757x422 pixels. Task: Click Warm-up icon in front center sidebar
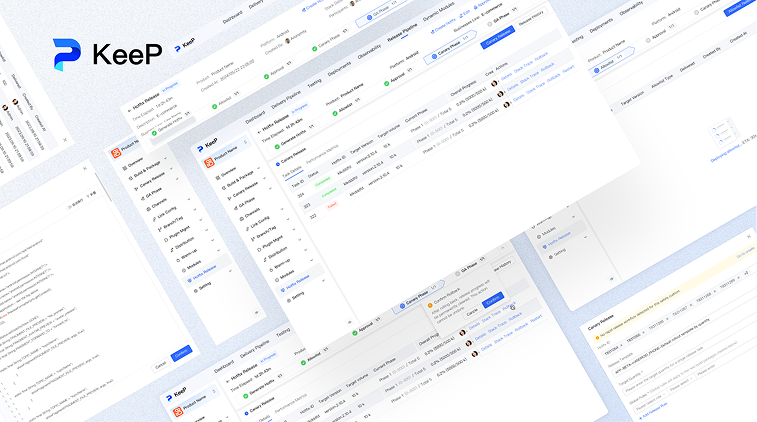click(x=271, y=270)
